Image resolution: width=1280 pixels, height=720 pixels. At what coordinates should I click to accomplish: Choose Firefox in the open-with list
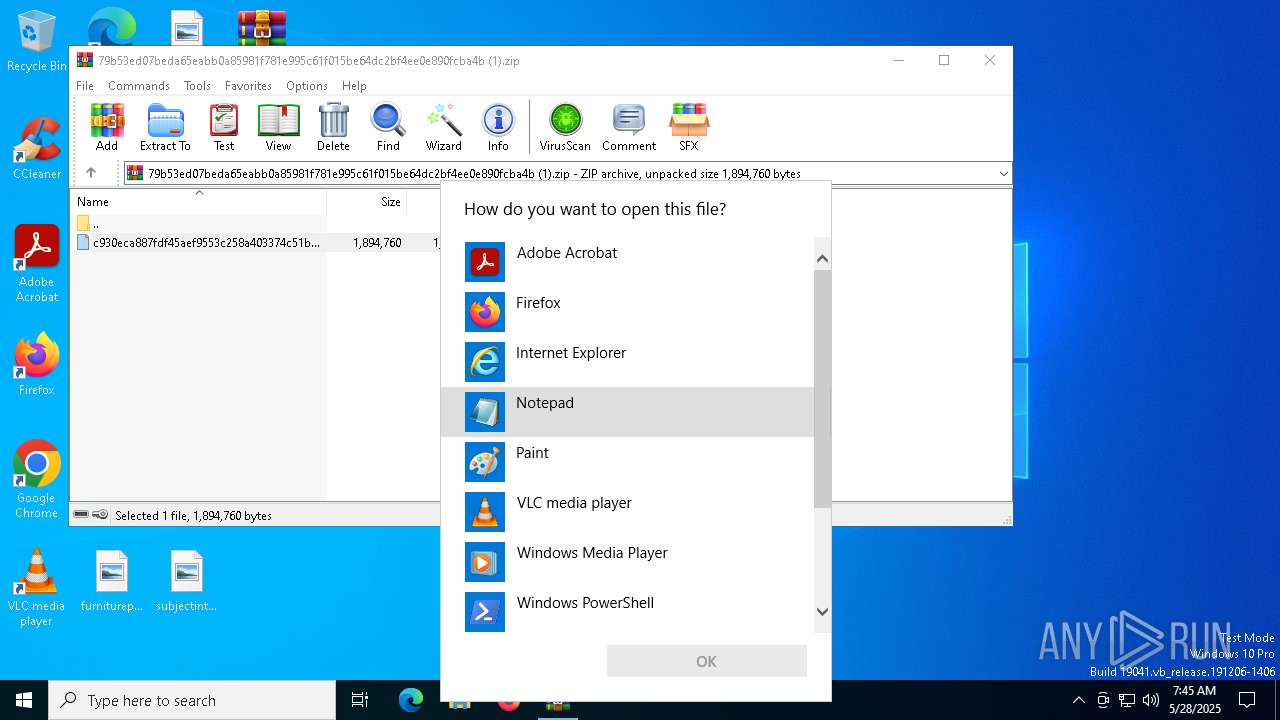(628, 312)
